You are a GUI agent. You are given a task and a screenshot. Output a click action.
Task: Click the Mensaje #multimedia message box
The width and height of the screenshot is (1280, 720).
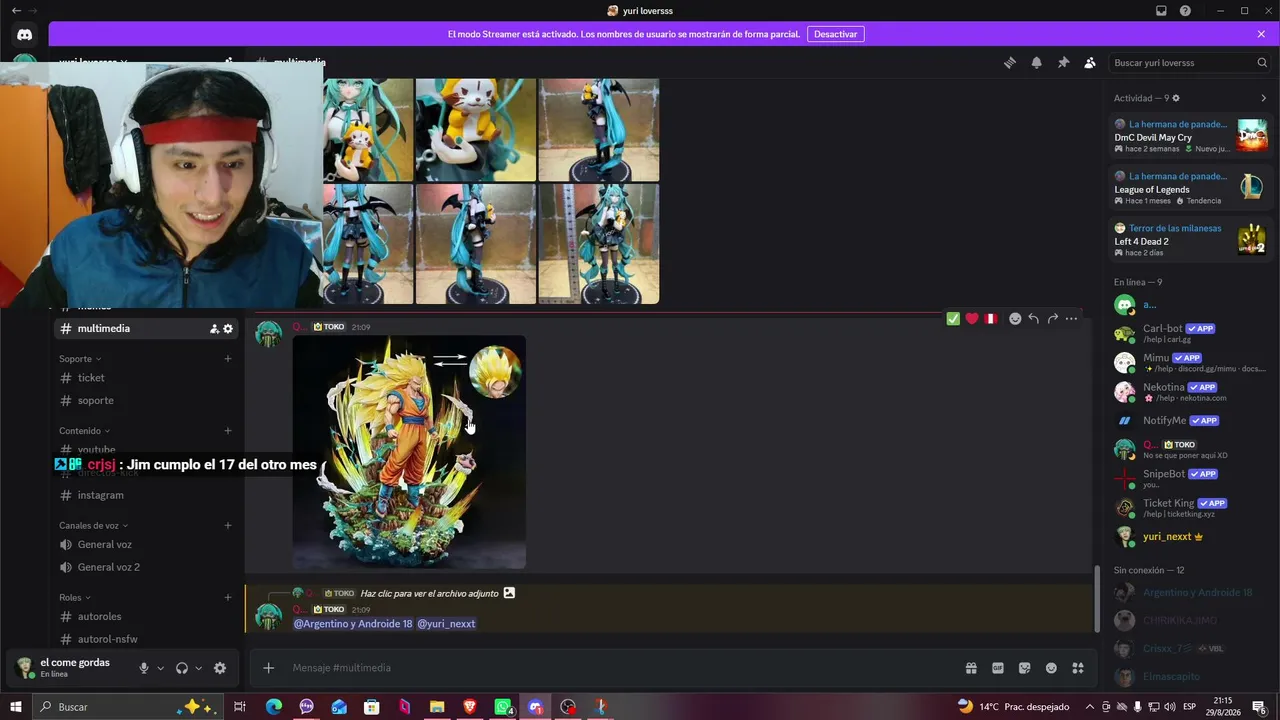pyautogui.click(x=620, y=668)
